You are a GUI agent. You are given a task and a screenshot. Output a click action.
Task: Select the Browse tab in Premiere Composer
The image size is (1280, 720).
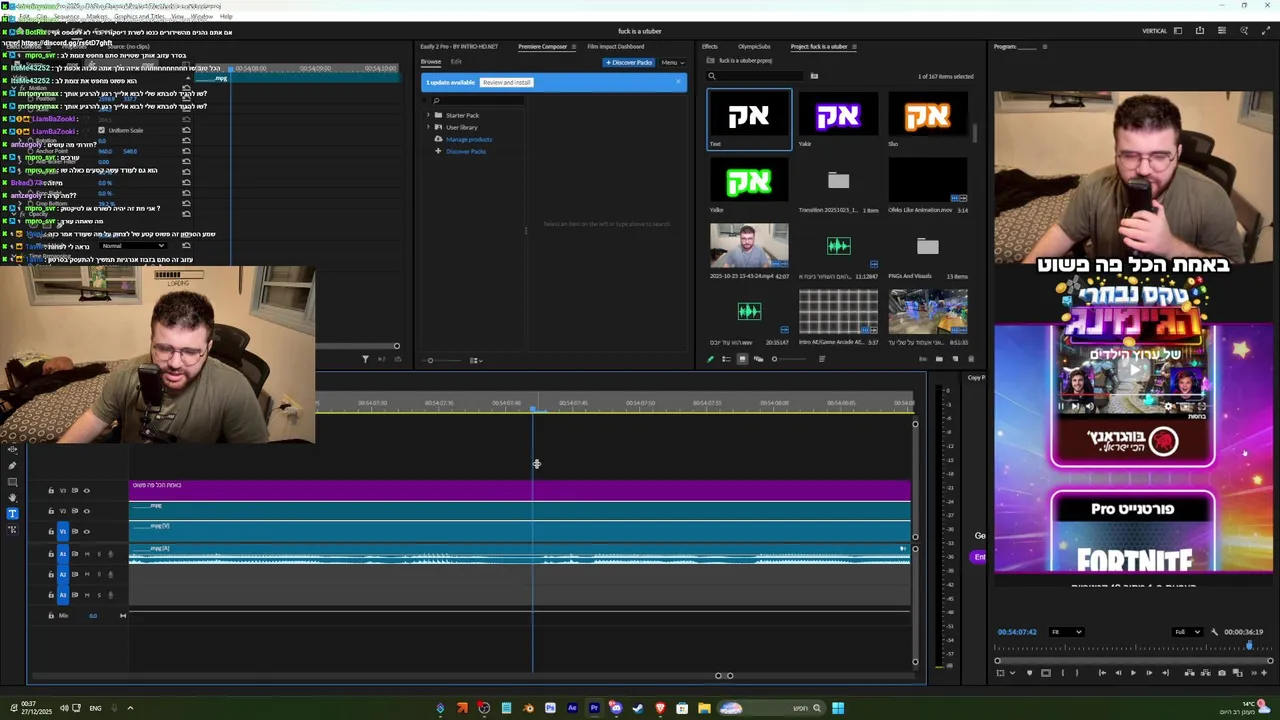[431, 62]
